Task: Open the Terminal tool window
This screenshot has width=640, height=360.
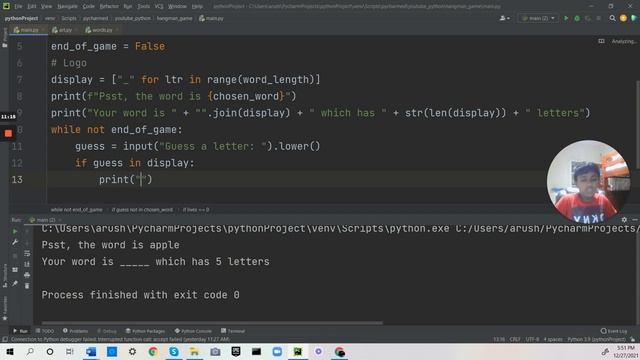Action: pyautogui.click(x=233, y=331)
